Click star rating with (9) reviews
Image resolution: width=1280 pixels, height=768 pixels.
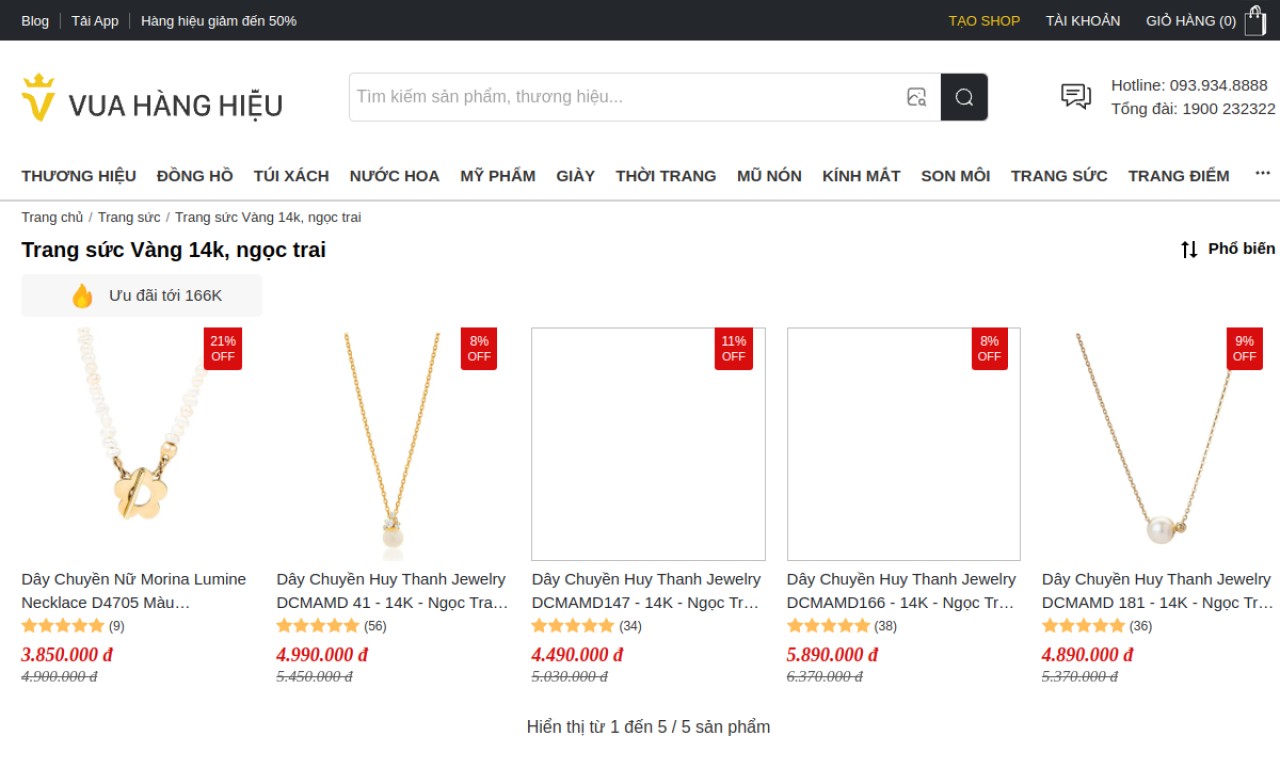coord(73,626)
